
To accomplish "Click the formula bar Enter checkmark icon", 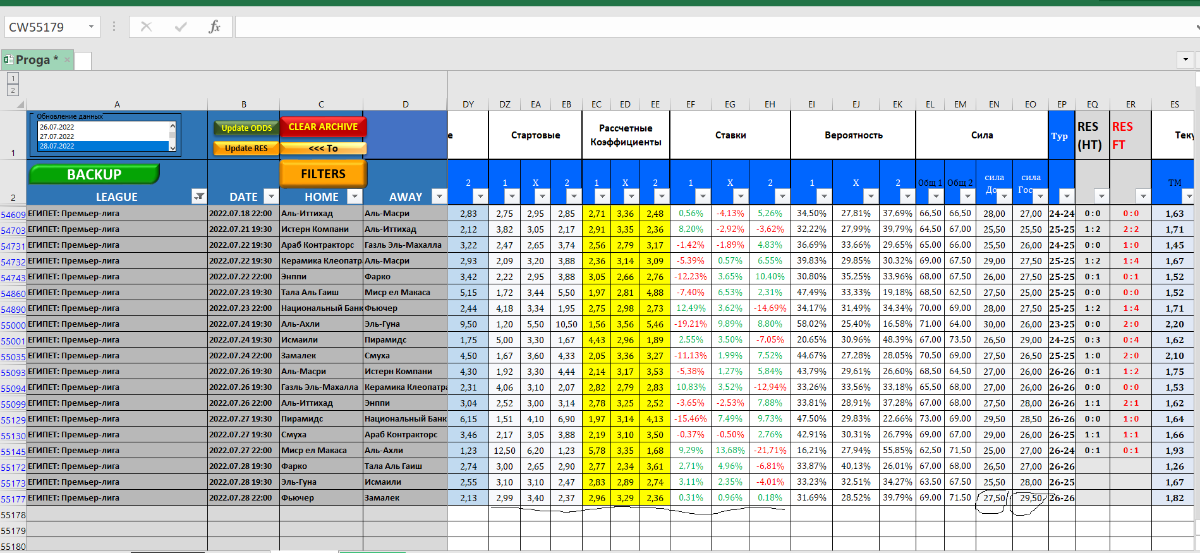I will coord(181,27).
